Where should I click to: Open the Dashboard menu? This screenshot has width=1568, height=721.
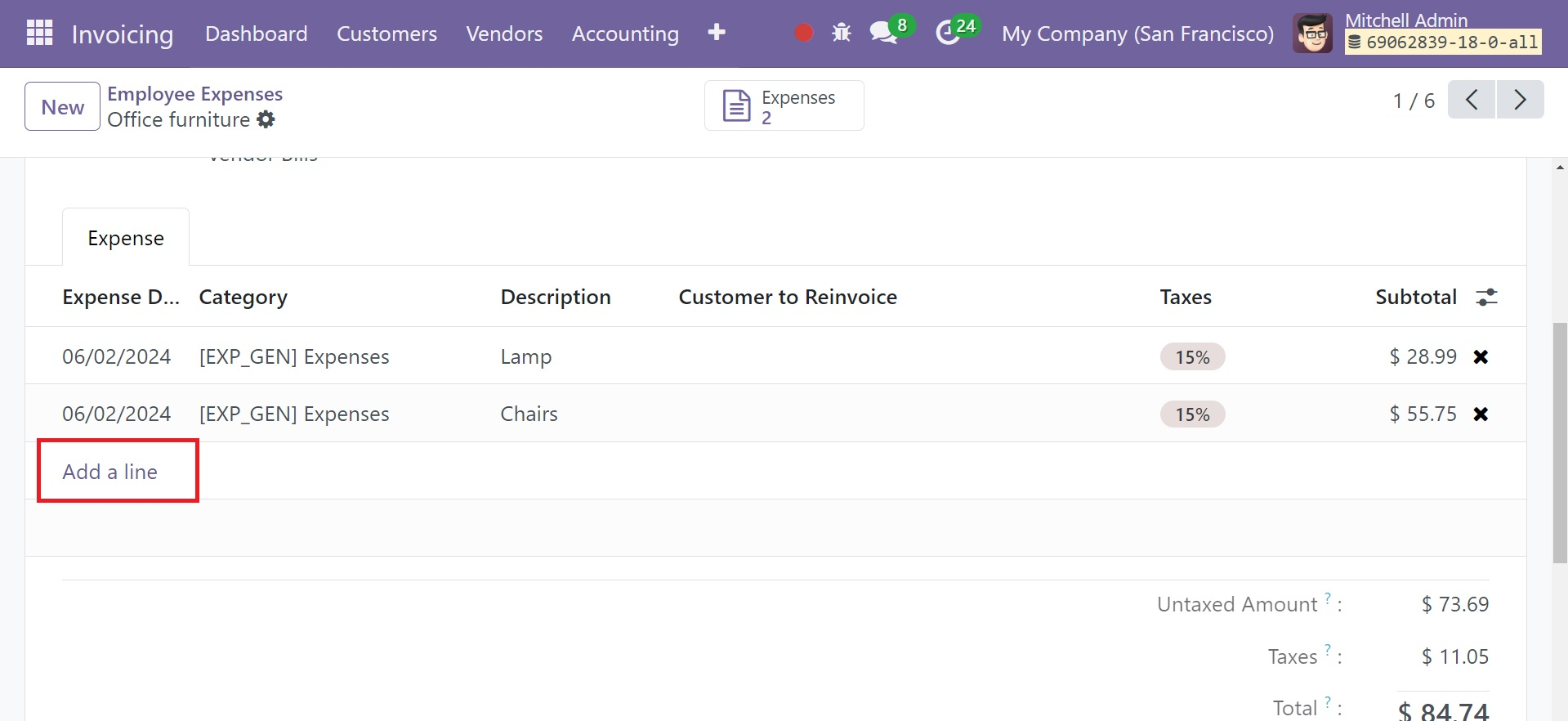pos(257,34)
